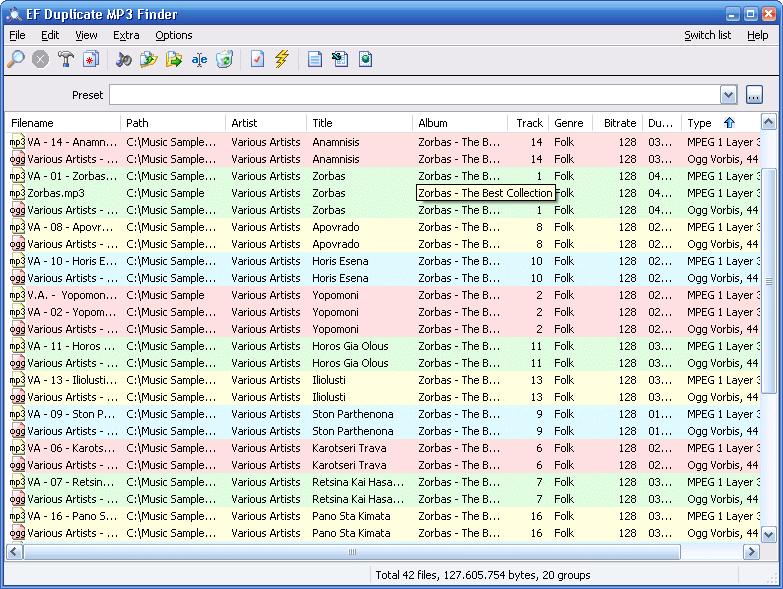
Task: Open the Preset dropdown arrow
Action: pyautogui.click(x=729, y=95)
